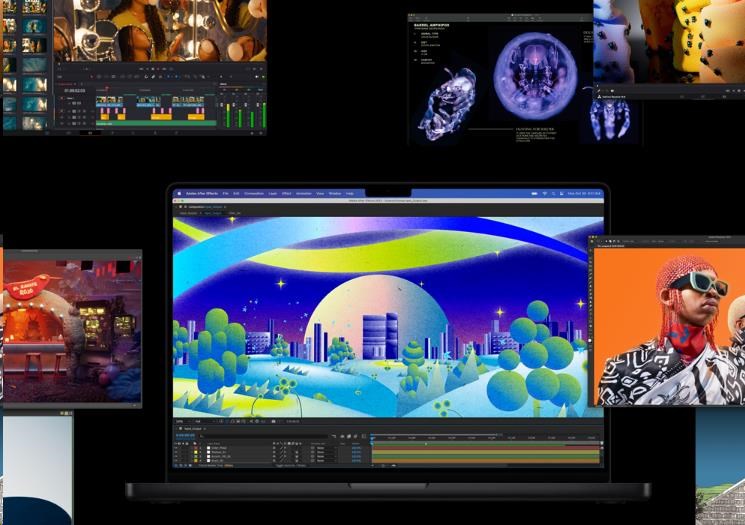The width and height of the screenshot is (745, 525).
Task: Select the green audio clip in video editor timeline
Action: point(156,124)
